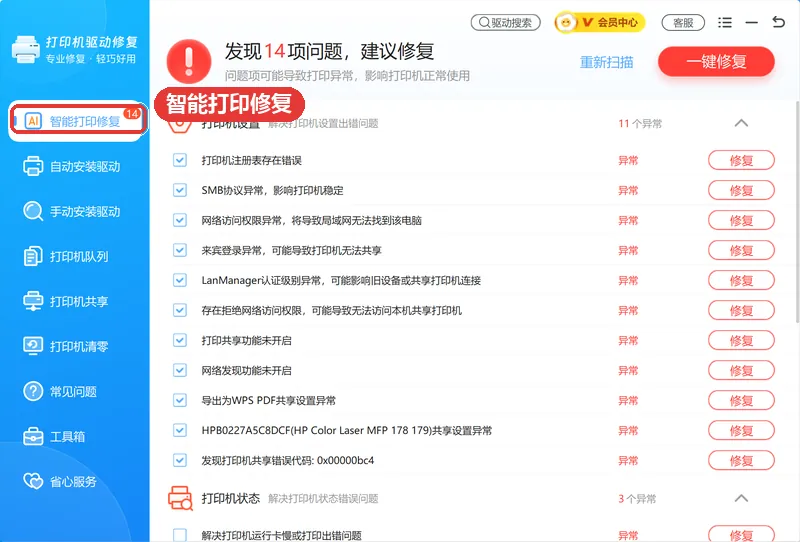Screen dimensions: 800x542
Task: Click 修复 for 打印机注册表存在错误
Action: (741, 160)
